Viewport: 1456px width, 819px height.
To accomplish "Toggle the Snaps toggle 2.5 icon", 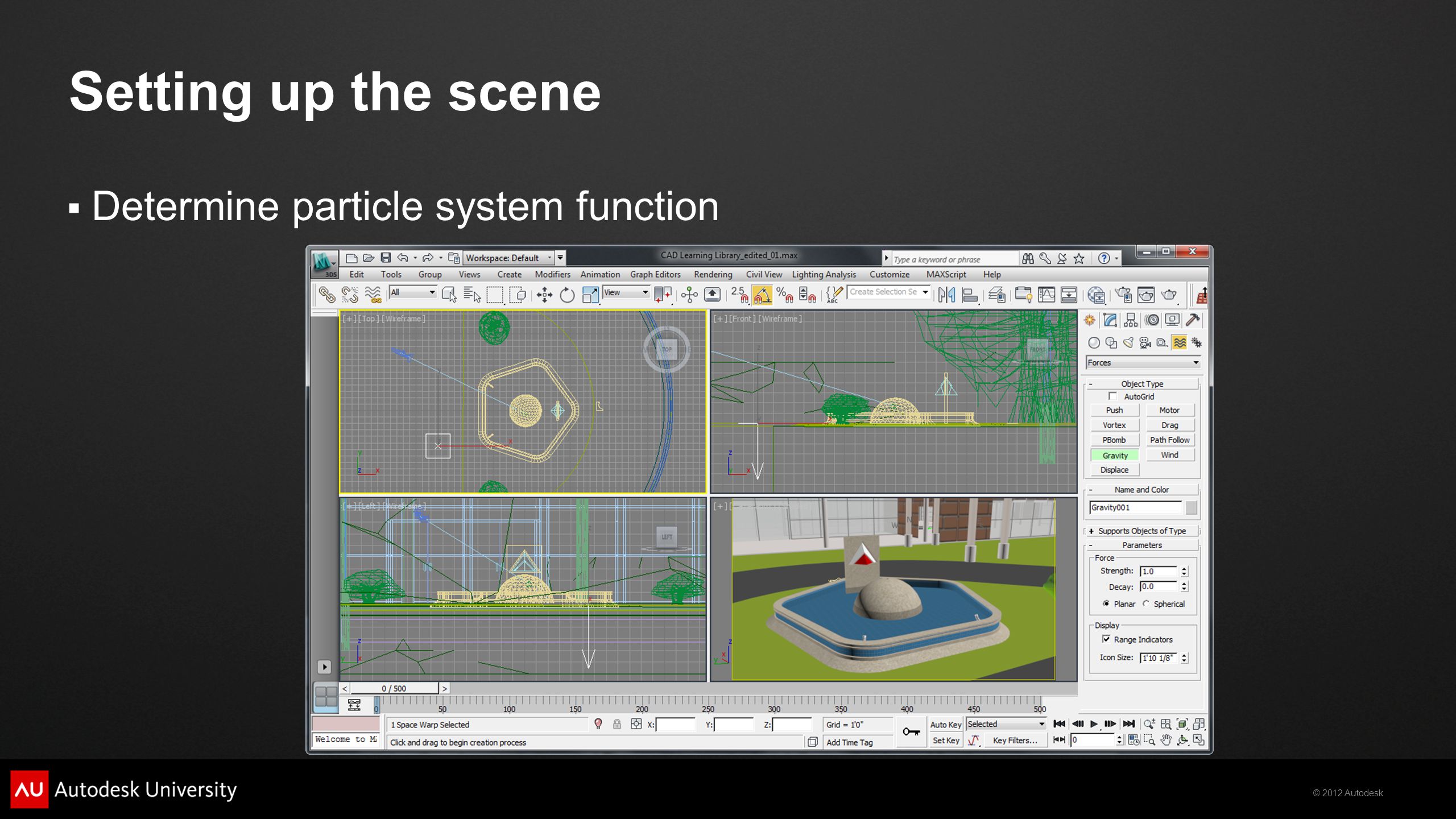I will pyautogui.click(x=739, y=295).
